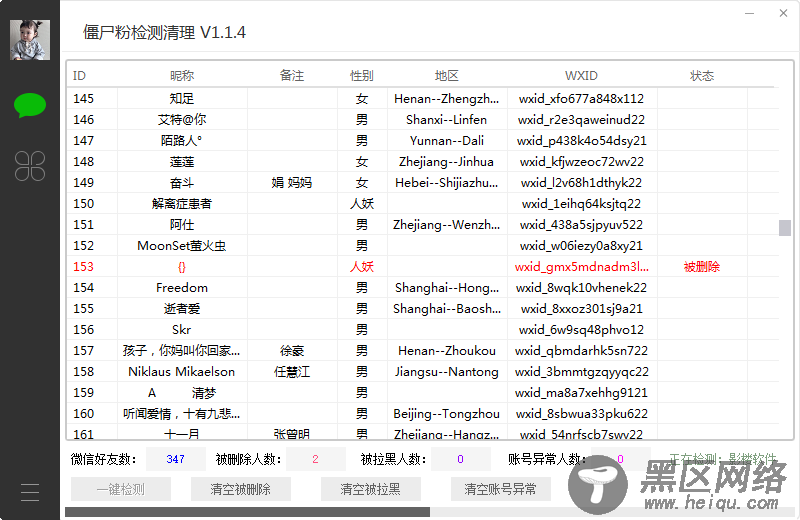Viewport: 800px width, 520px height.
Task: Click the remark 娟 妈妈
Action: 292,183
